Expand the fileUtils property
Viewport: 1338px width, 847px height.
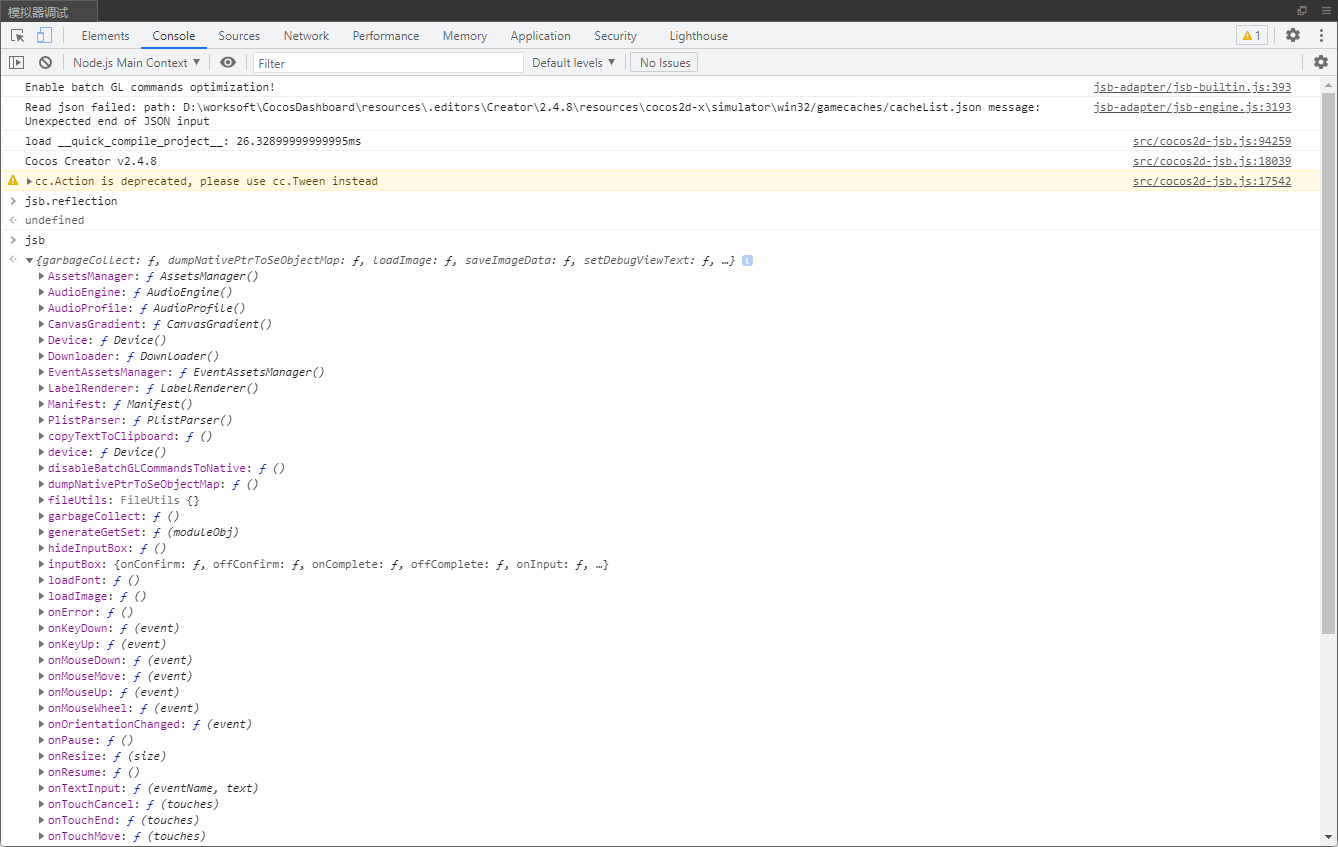tap(42, 500)
